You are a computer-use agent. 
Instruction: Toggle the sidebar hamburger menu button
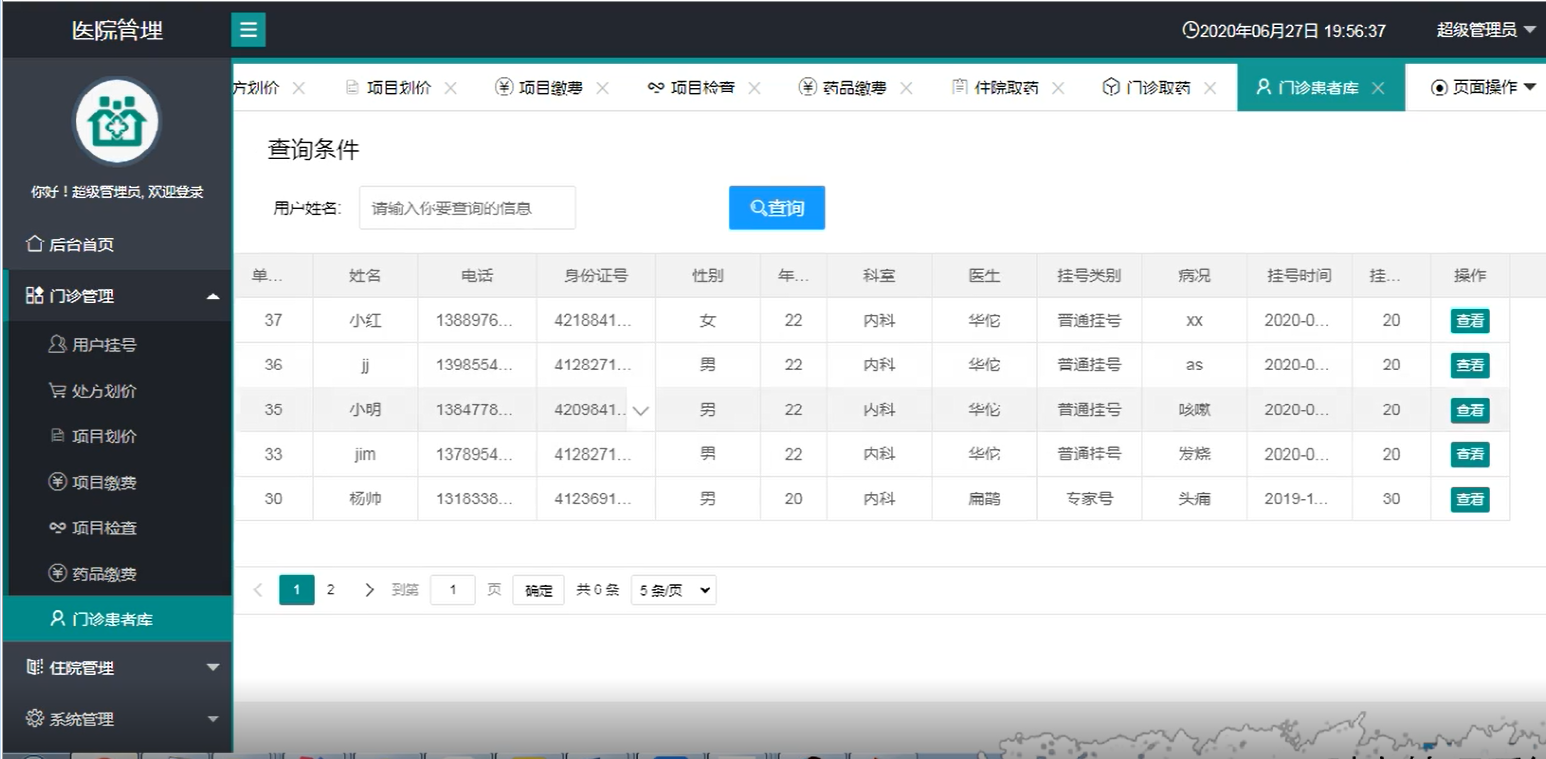(248, 30)
